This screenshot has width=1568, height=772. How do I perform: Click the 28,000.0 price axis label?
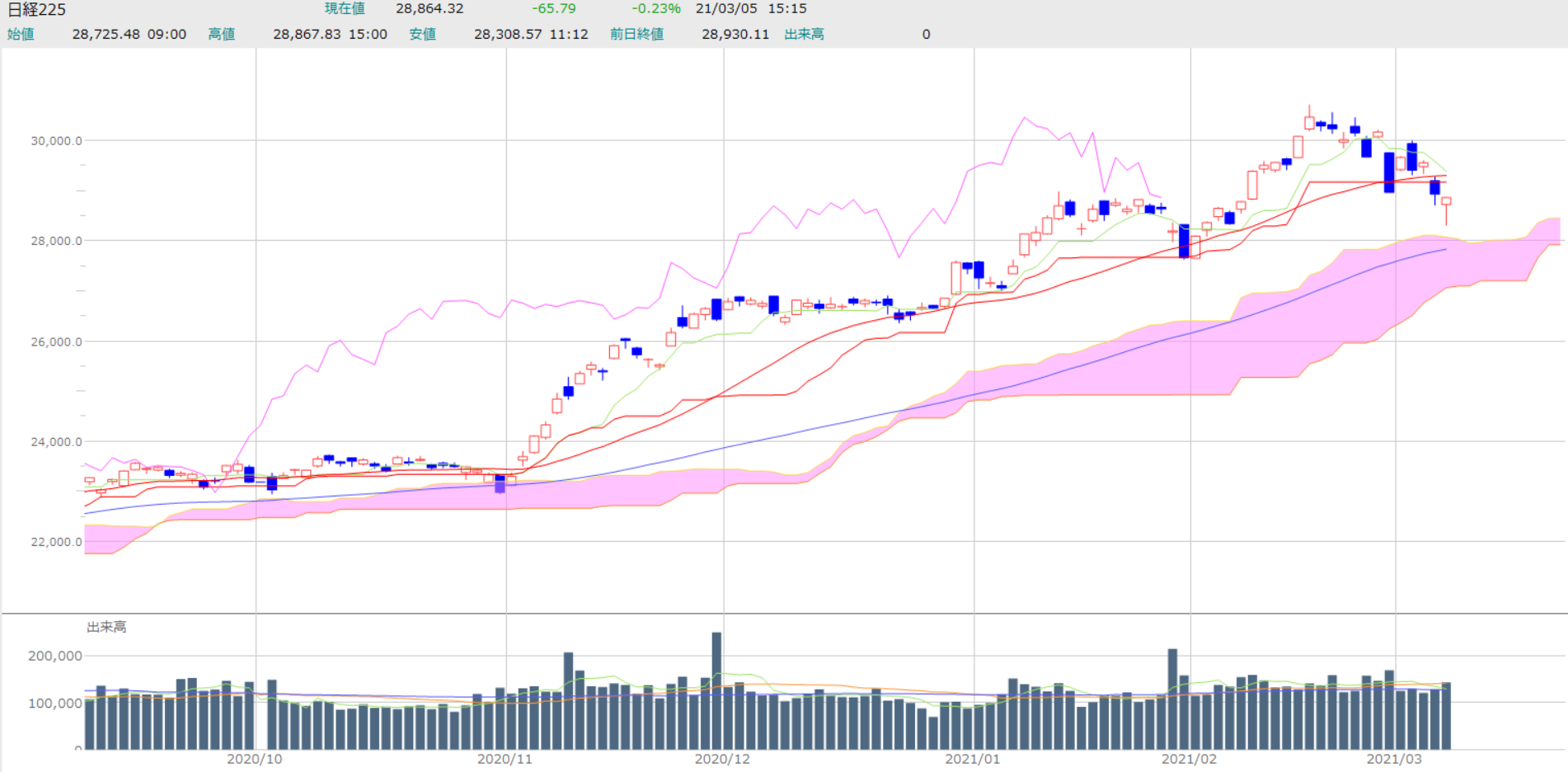[56, 241]
